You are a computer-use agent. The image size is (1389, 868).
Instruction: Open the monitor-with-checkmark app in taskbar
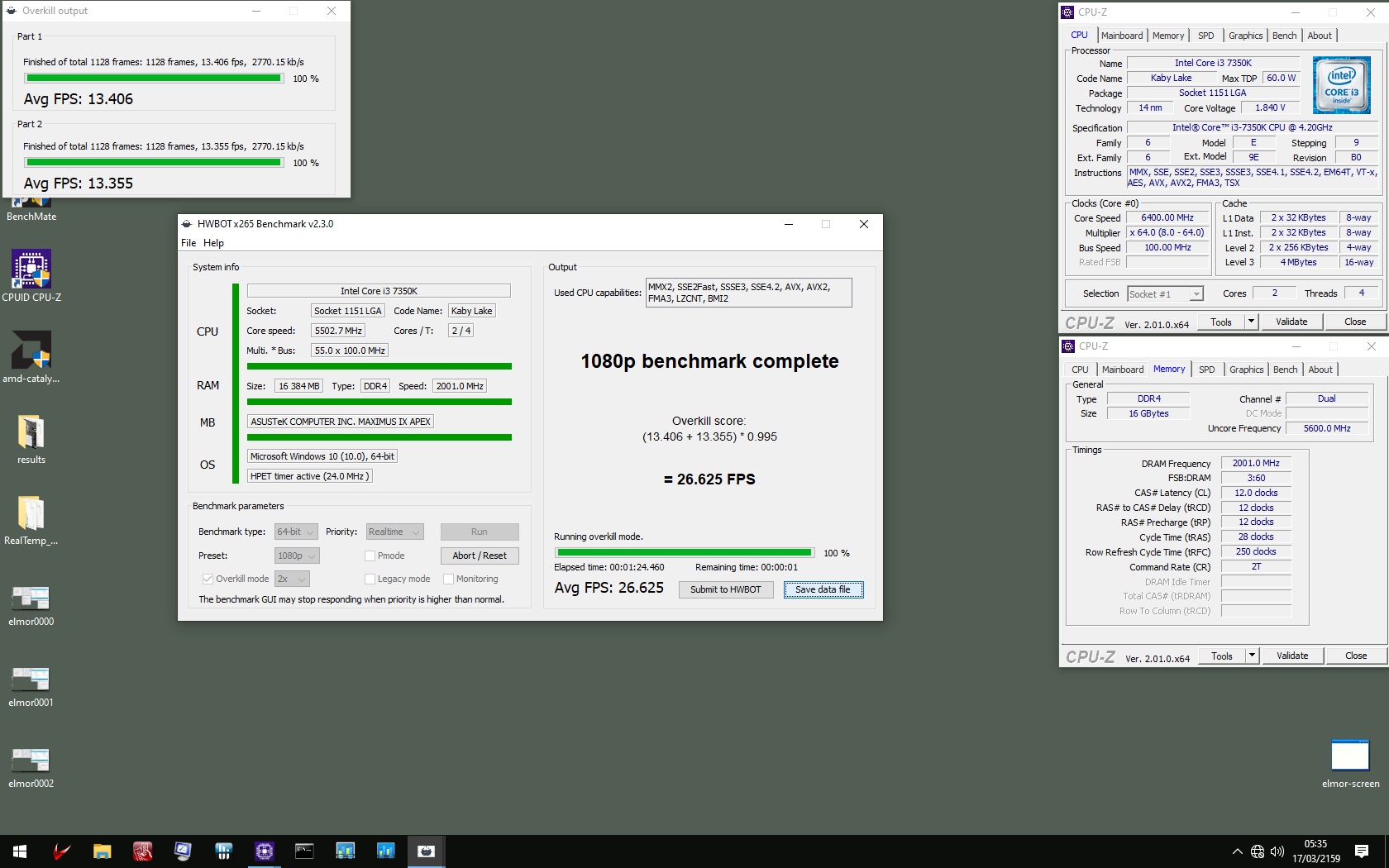pos(183,851)
